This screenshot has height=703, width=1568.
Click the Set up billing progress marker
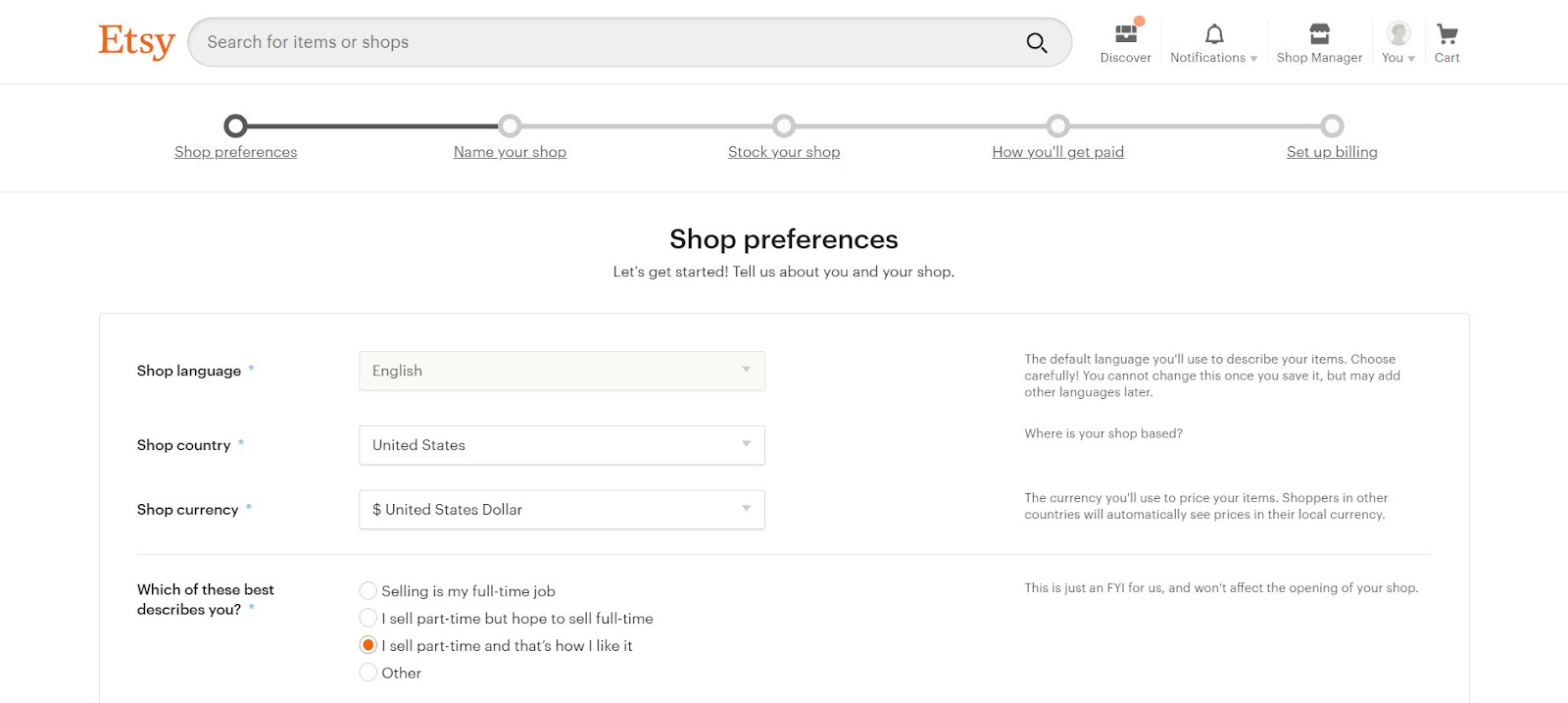[1332, 126]
